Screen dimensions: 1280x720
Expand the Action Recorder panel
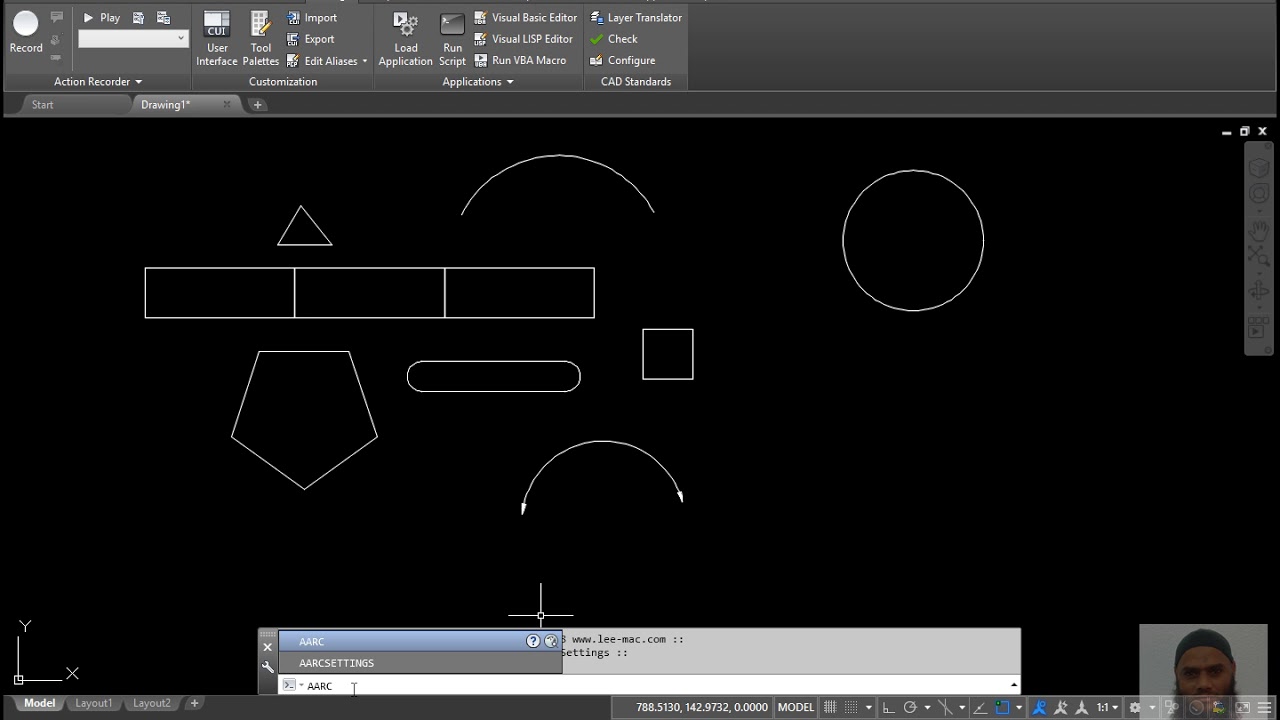[98, 82]
